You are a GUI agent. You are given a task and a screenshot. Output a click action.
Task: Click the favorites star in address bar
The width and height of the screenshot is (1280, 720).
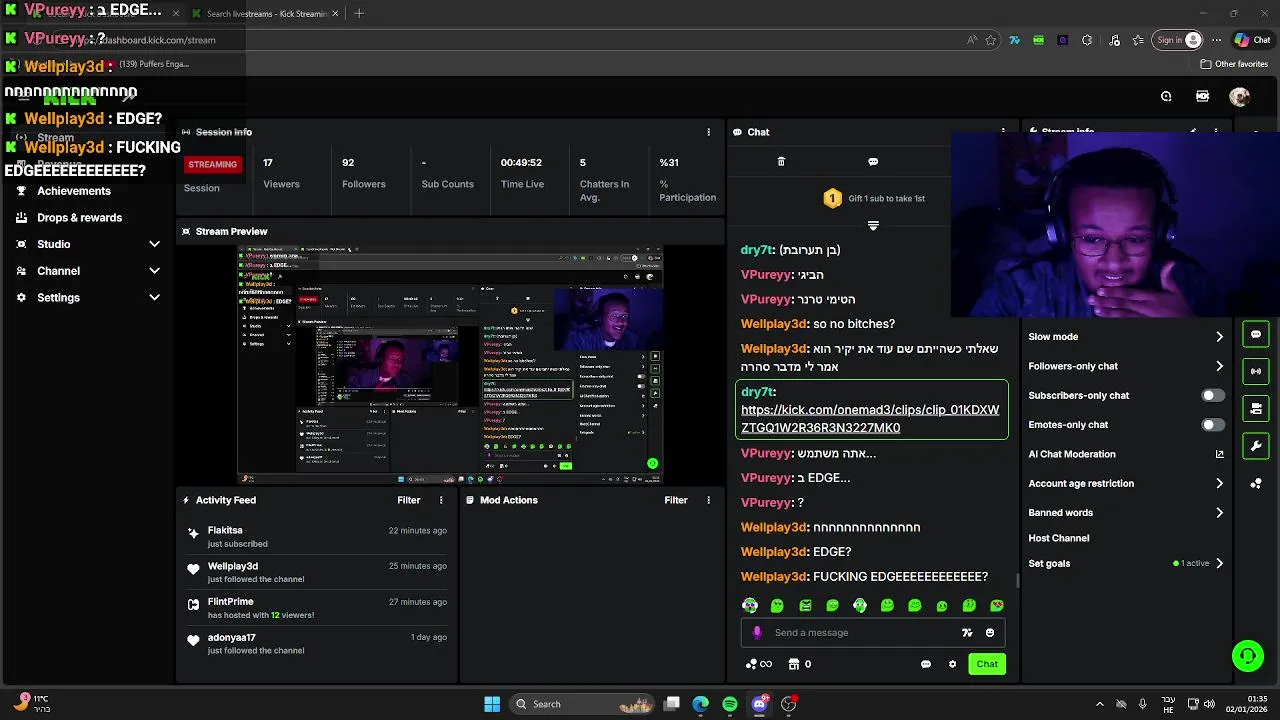(991, 40)
